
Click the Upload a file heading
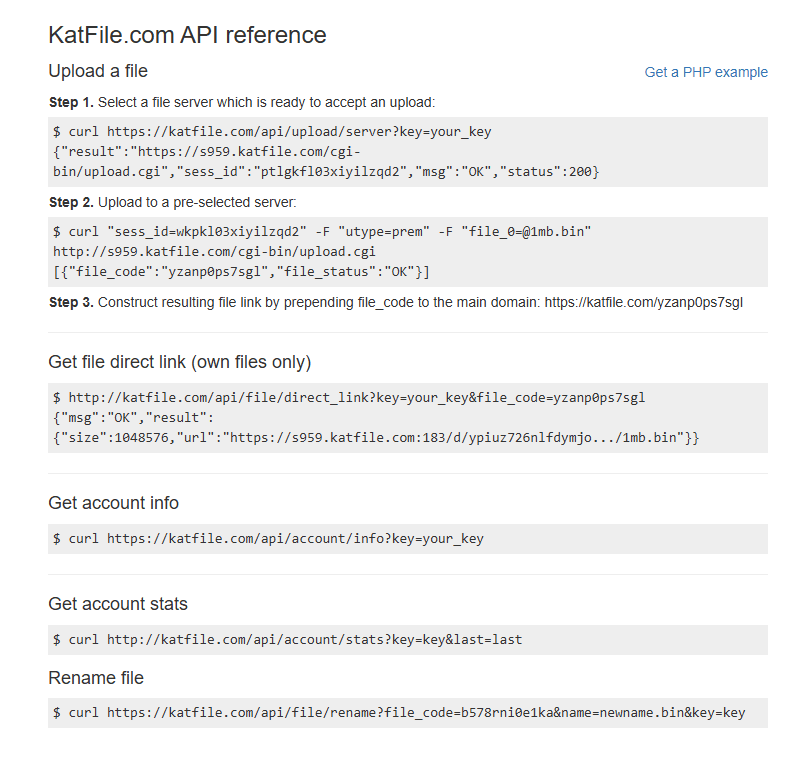(98, 71)
